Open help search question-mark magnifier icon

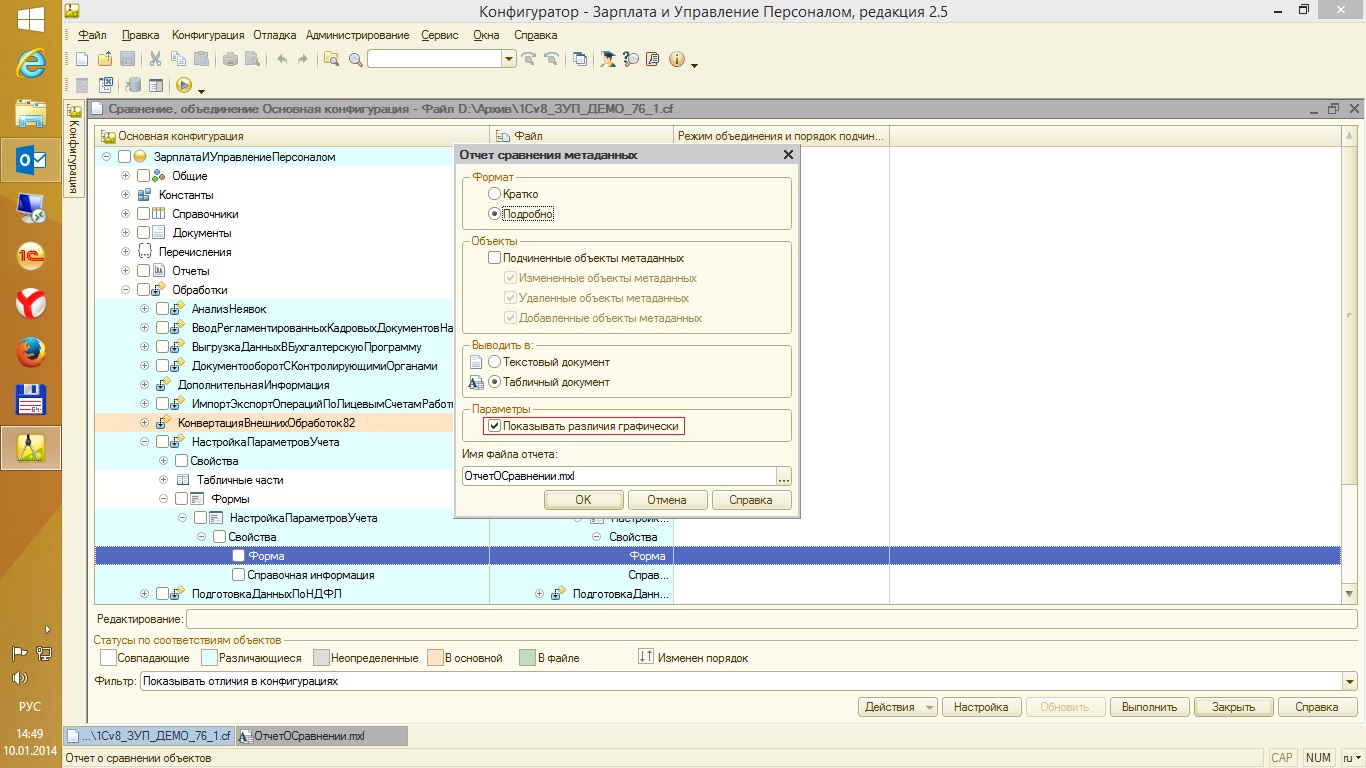click(631, 60)
